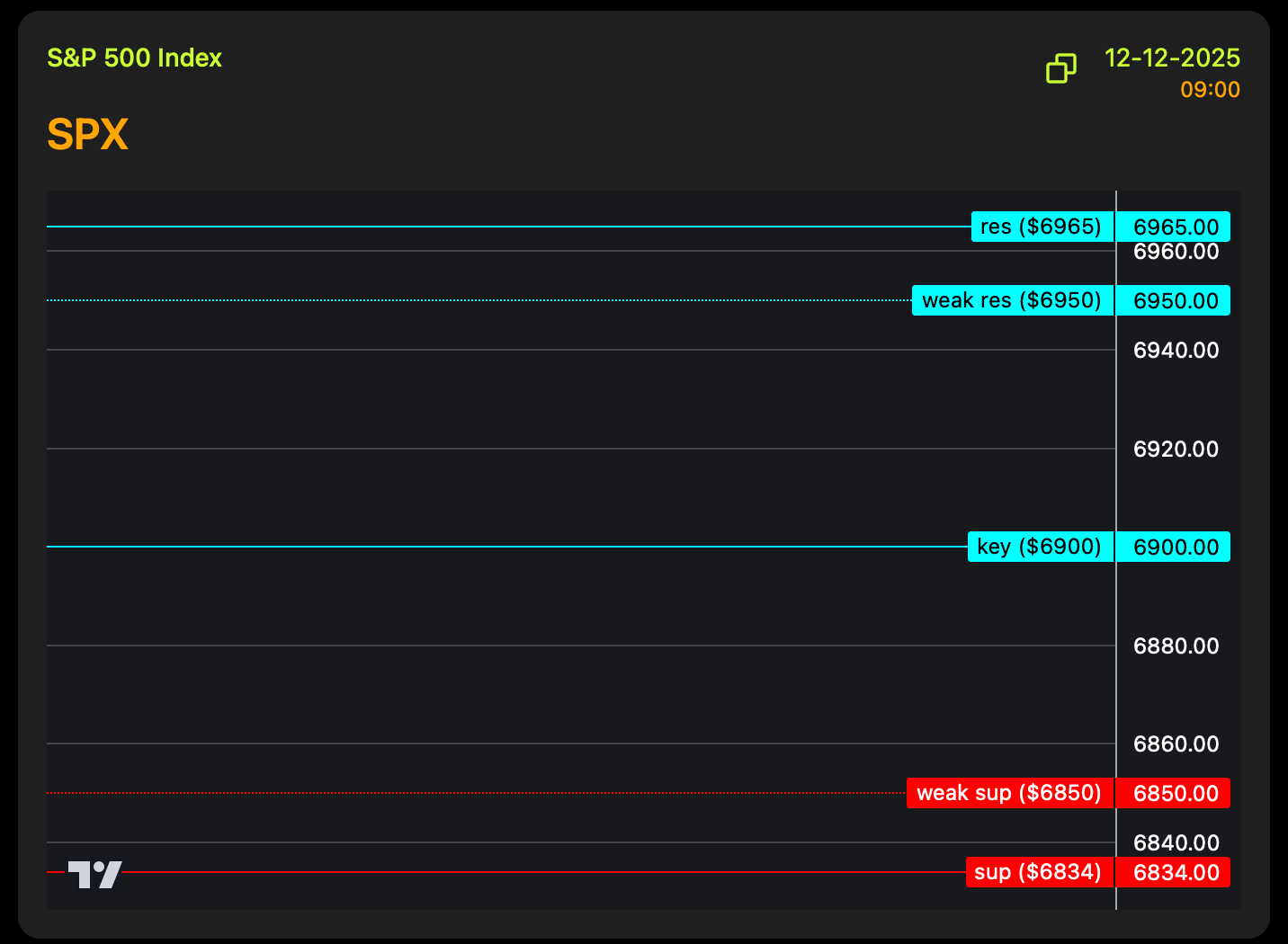Select the weak res ($6950) label

1012,300
